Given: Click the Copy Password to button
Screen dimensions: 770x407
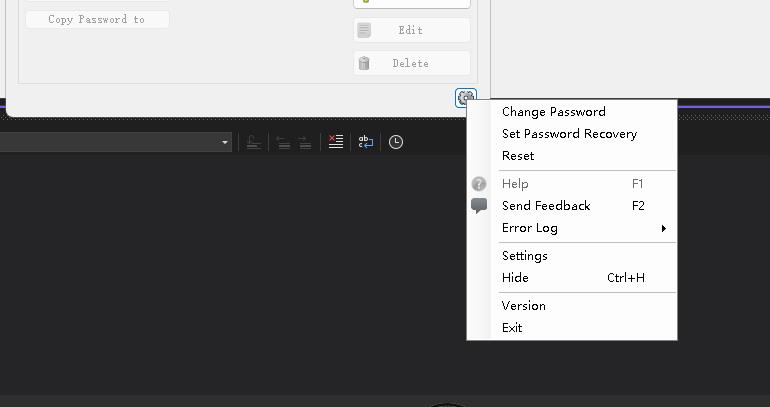Looking at the screenshot, I should 97,20.
